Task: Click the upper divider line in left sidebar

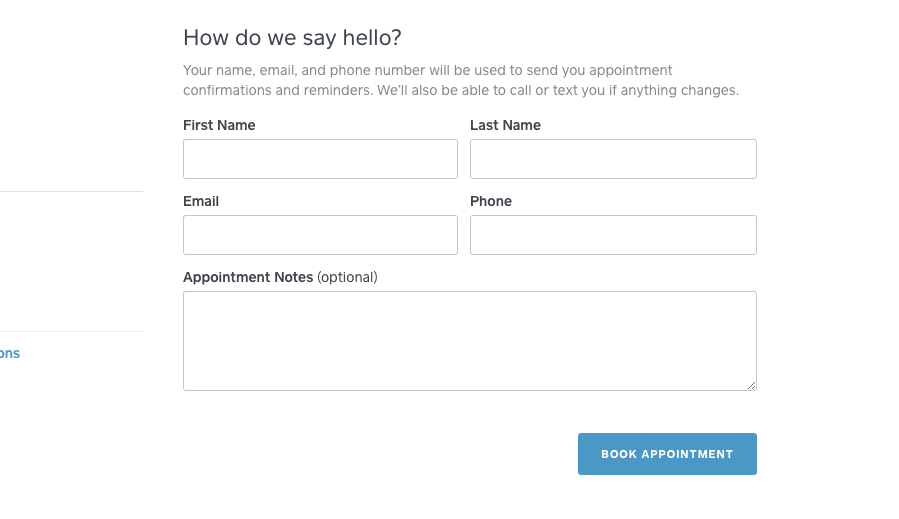Action: [71, 191]
